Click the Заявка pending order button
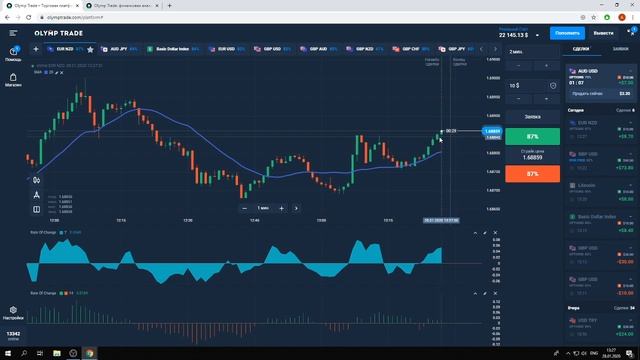The height and width of the screenshot is (360, 640). 533,117
